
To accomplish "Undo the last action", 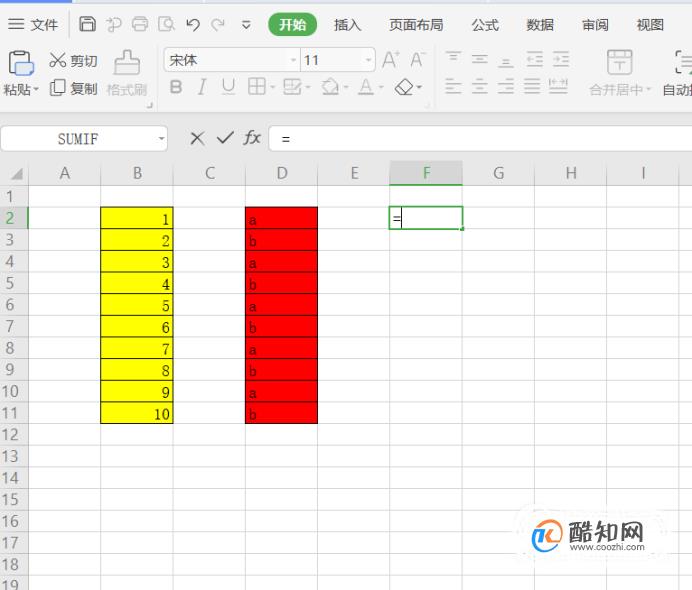I will (193, 25).
